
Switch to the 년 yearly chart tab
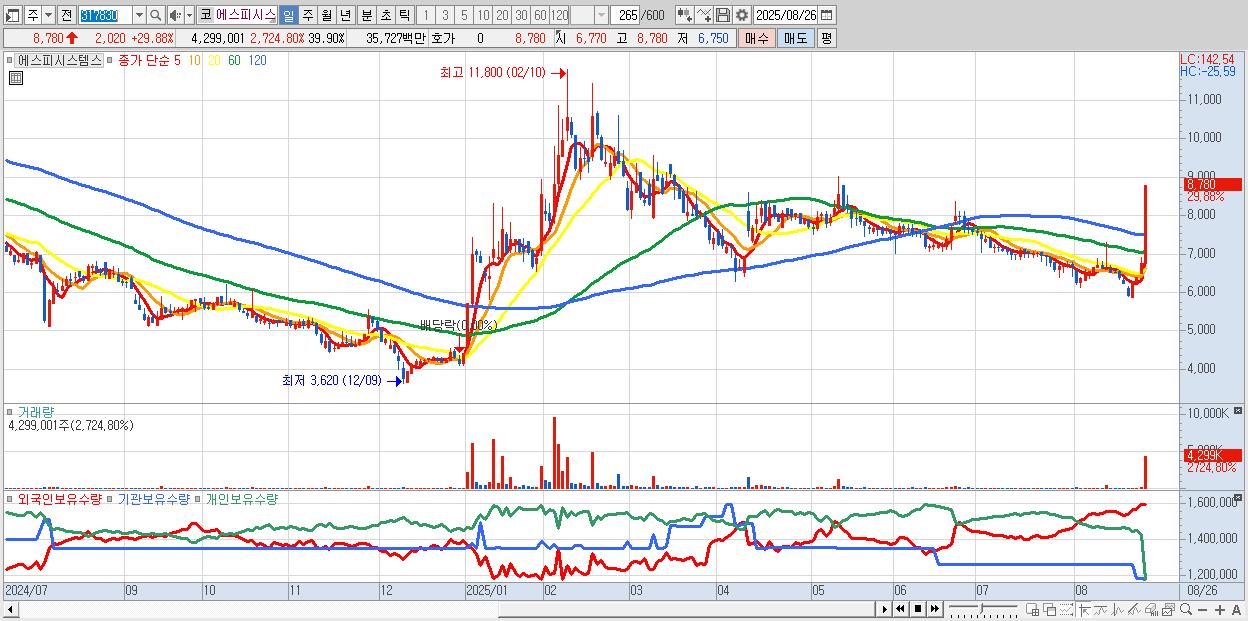coord(345,16)
